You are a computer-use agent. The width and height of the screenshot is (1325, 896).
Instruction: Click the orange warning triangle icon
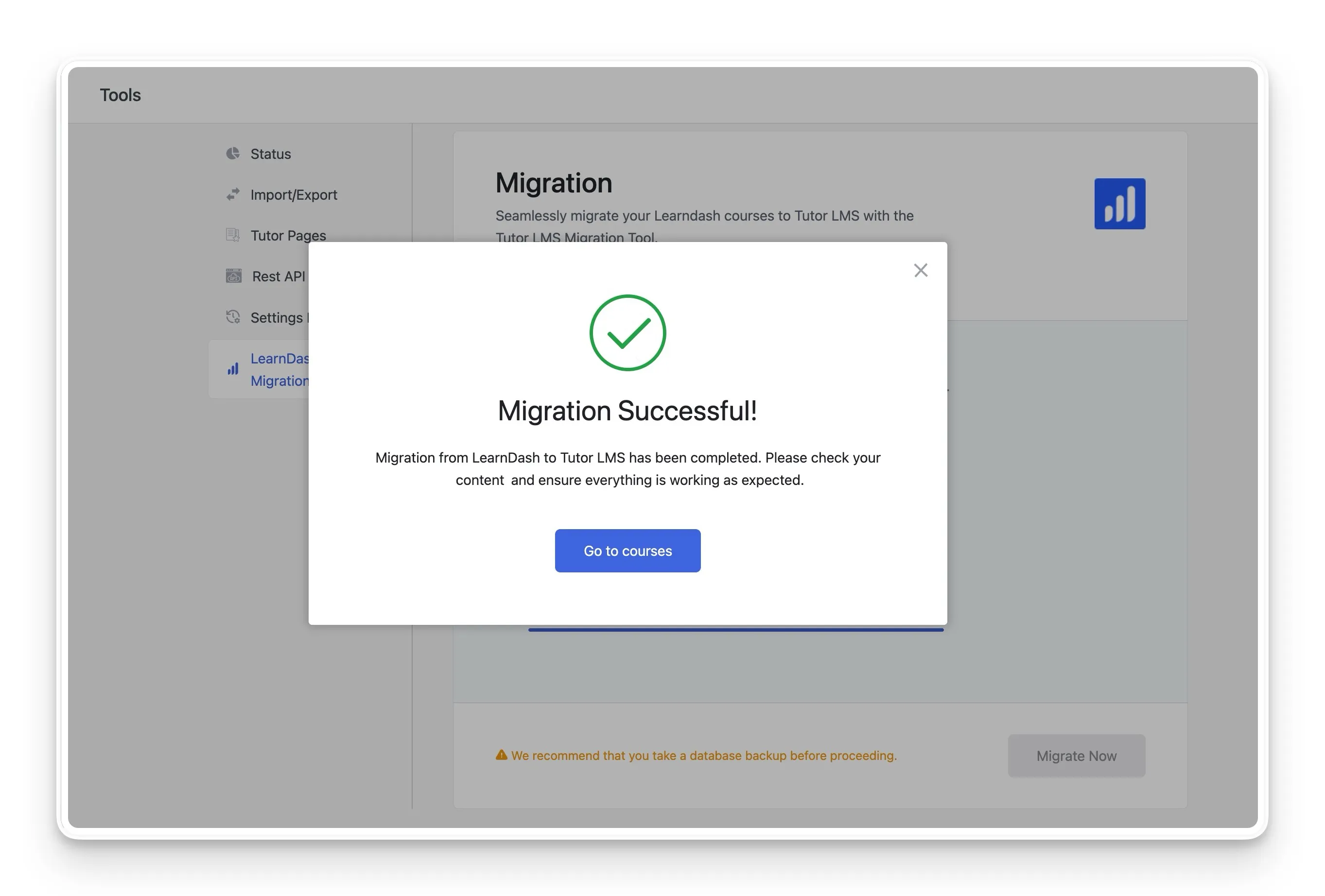(501, 755)
